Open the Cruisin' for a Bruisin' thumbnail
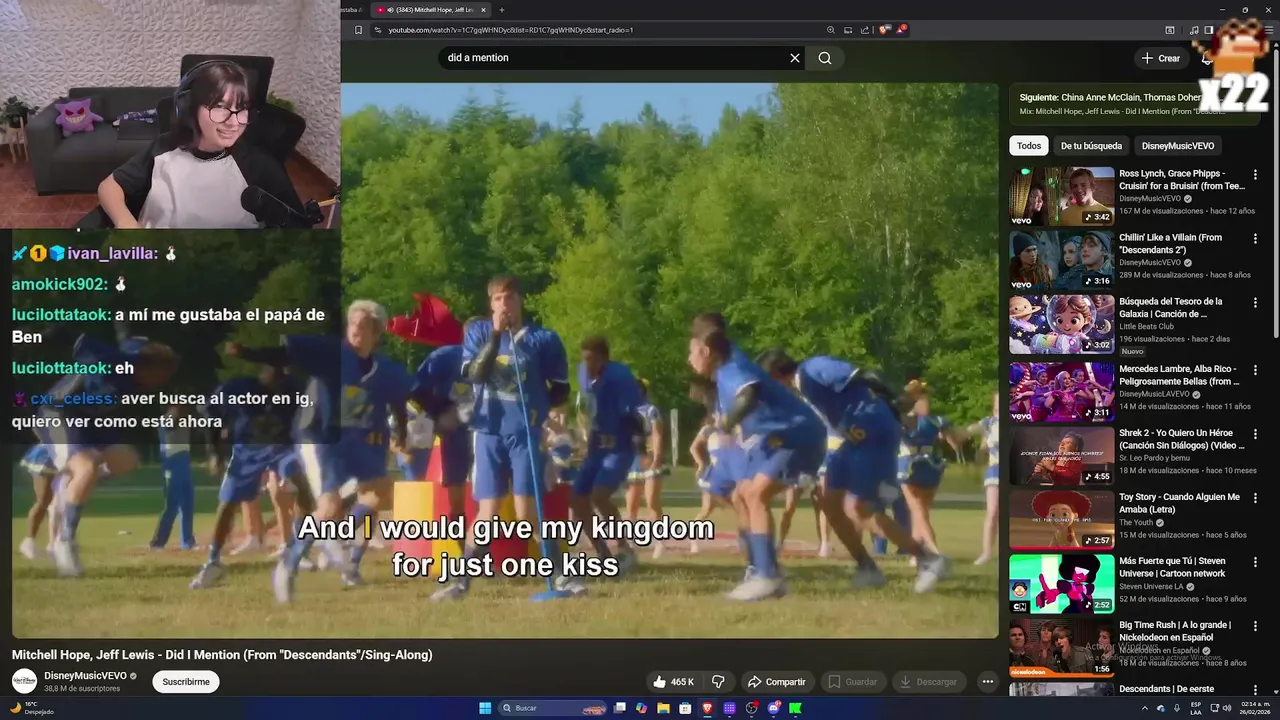The height and width of the screenshot is (720, 1280). pos(1061,196)
